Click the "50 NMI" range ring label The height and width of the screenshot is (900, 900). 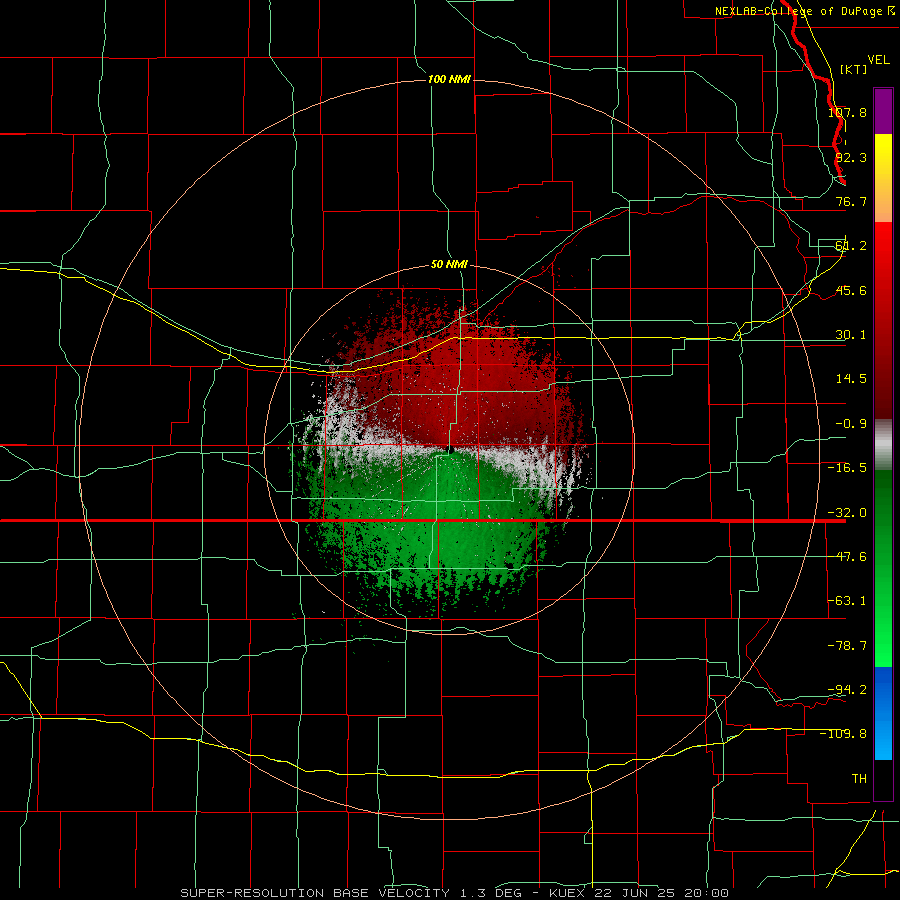click(449, 265)
